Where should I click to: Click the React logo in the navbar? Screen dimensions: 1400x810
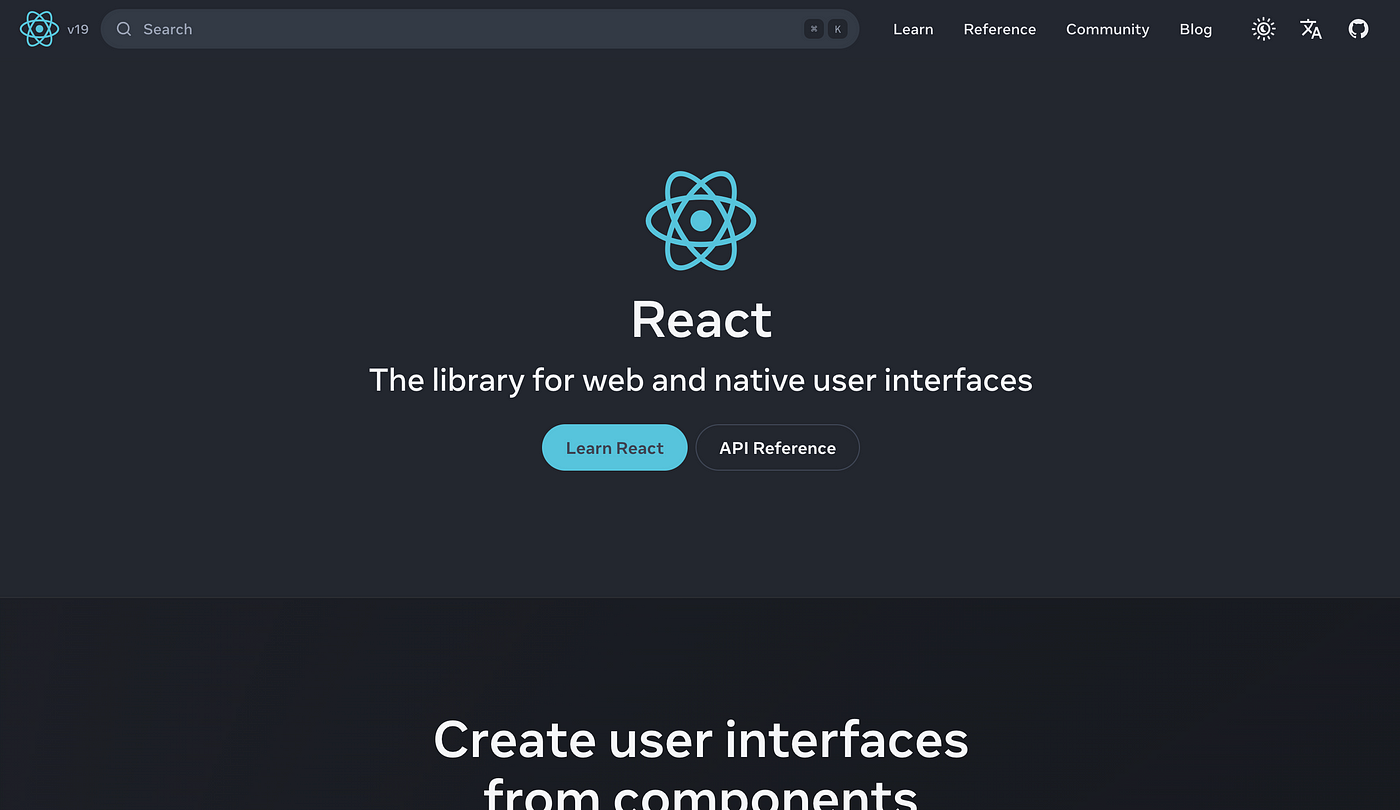point(39,29)
